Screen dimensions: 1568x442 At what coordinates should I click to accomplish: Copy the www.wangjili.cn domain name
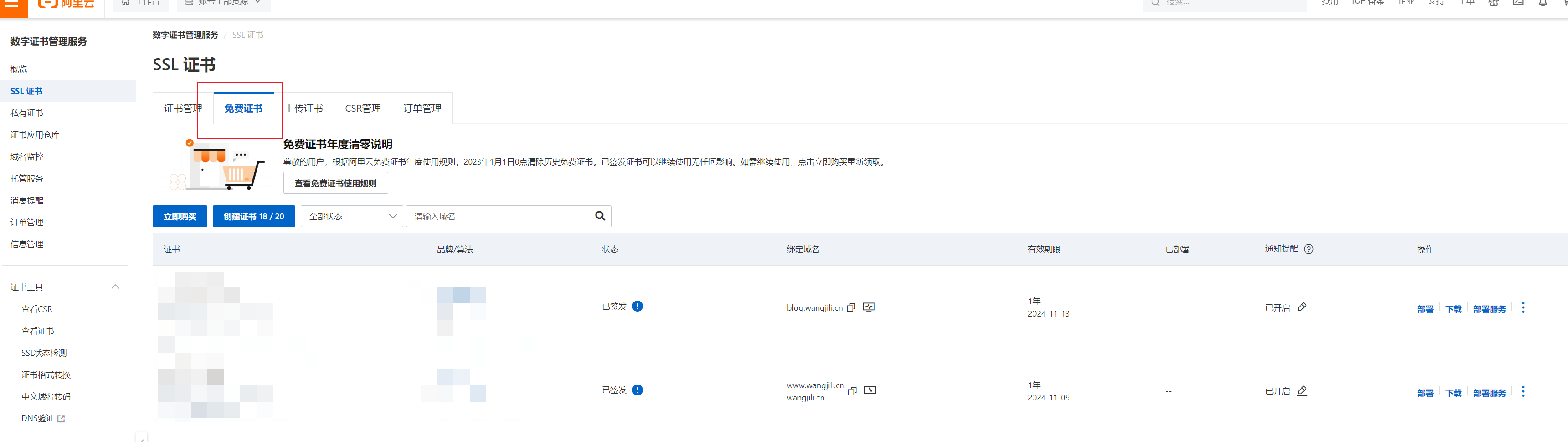tap(853, 391)
